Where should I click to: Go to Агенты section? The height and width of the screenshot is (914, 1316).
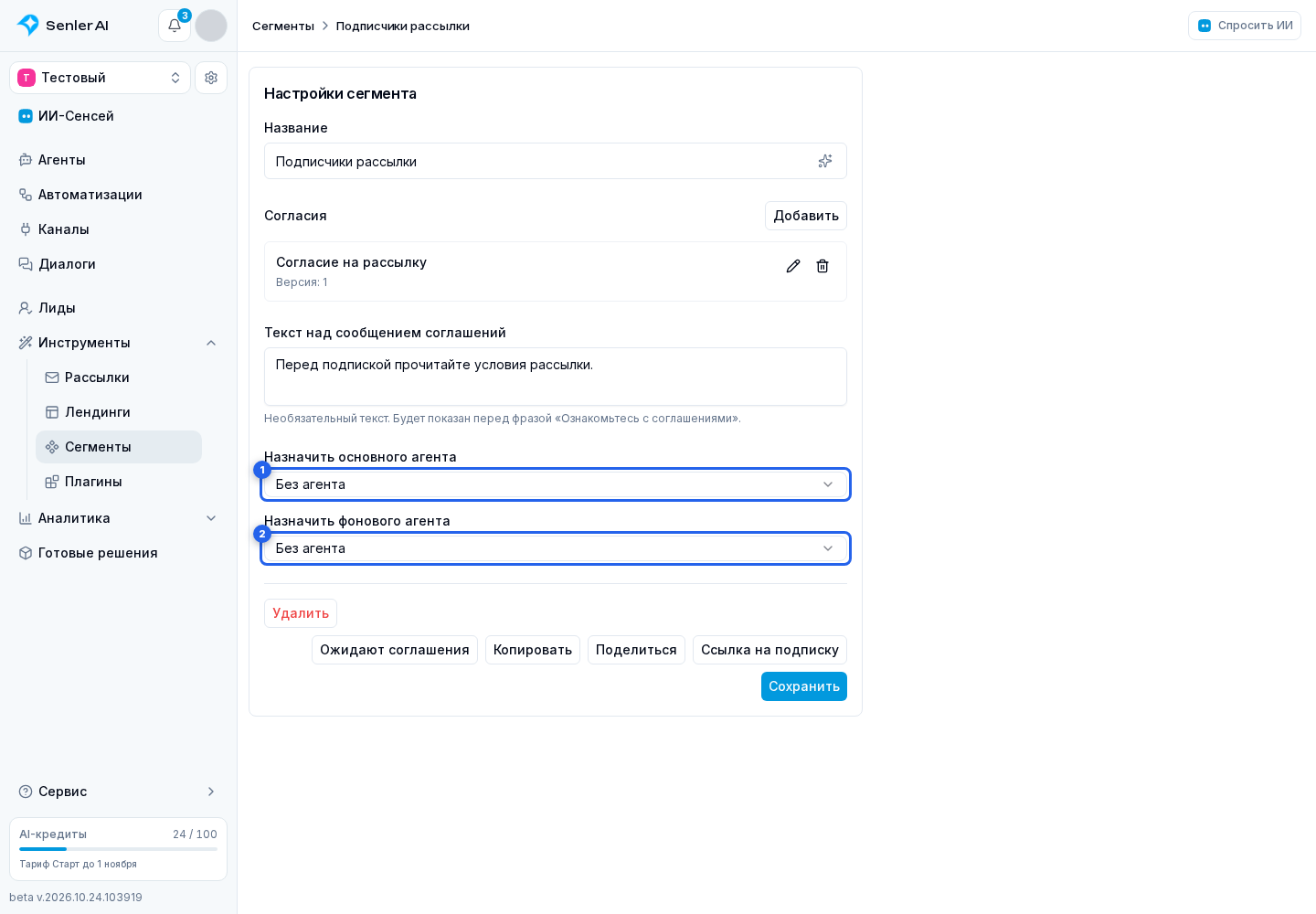pyautogui.click(x=119, y=160)
